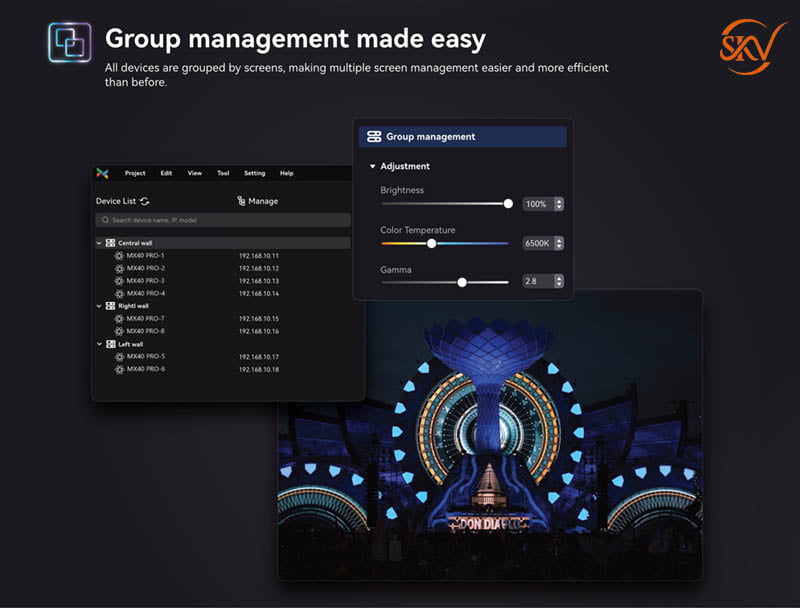
Task: Click the refresh icon beside Device List
Action: [x=145, y=201]
